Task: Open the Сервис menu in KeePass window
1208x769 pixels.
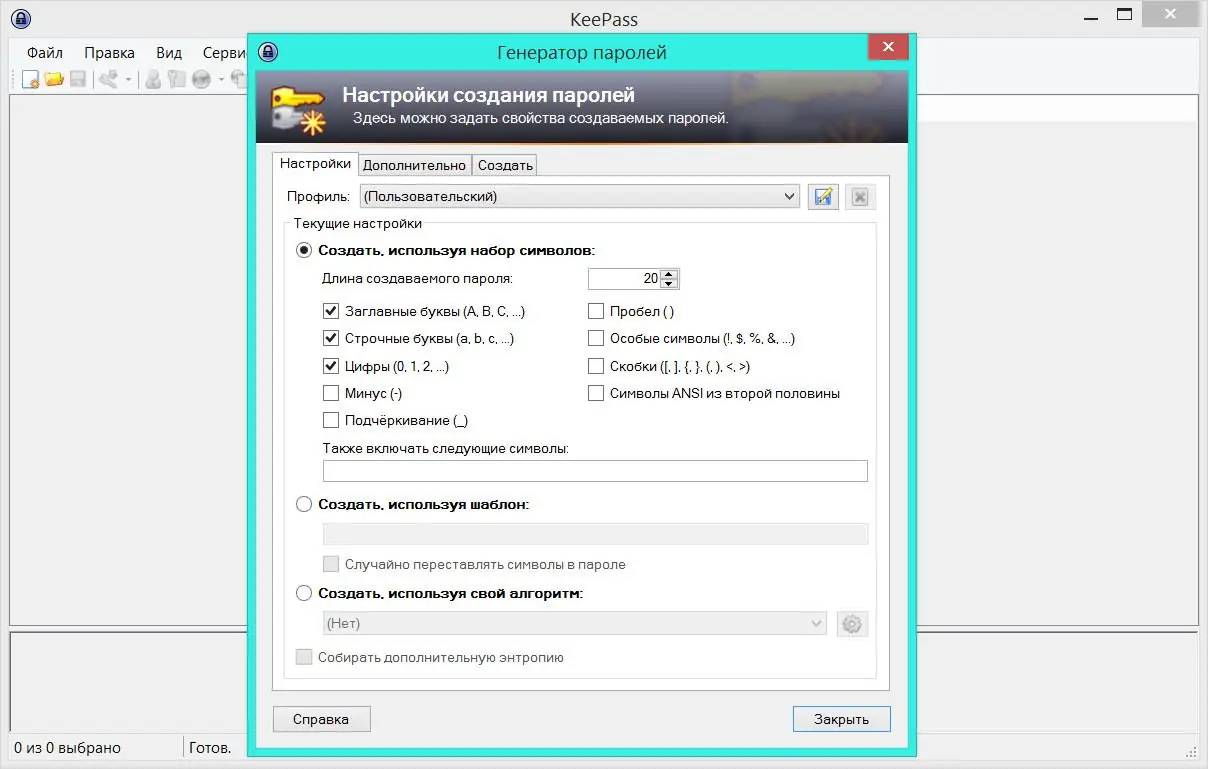Action: [x=224, y=53]
